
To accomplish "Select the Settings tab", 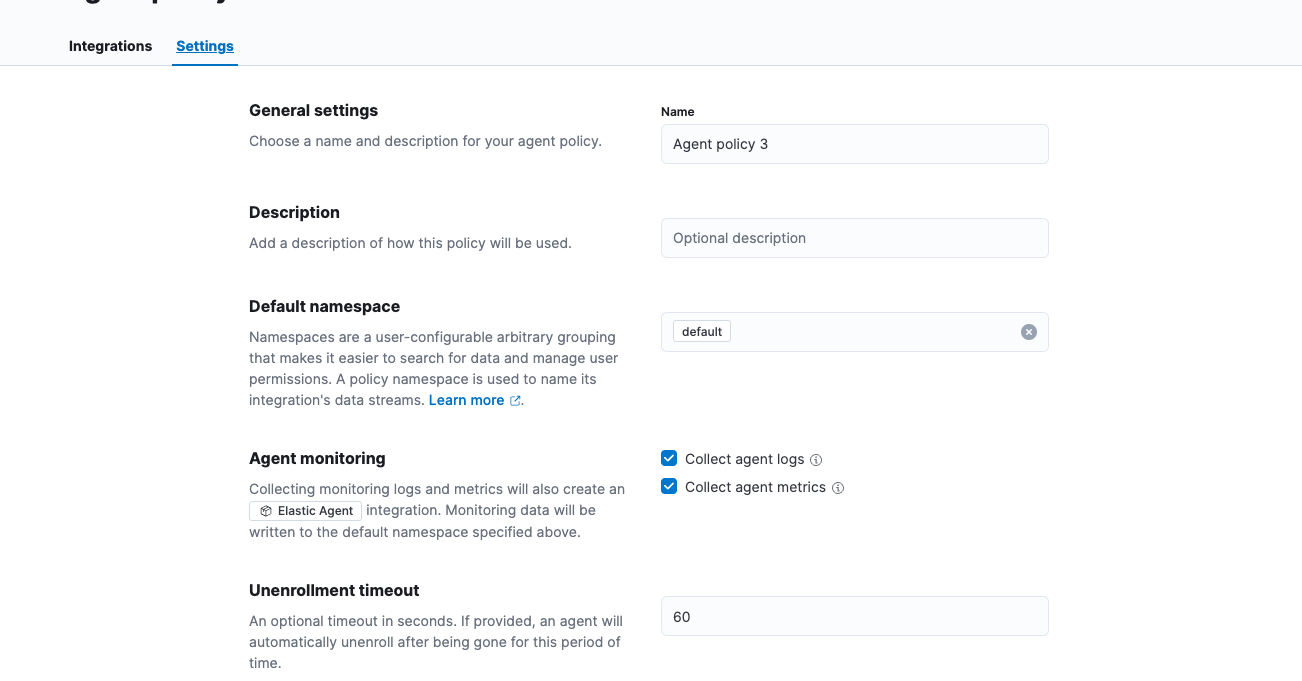I will [204, 46].
